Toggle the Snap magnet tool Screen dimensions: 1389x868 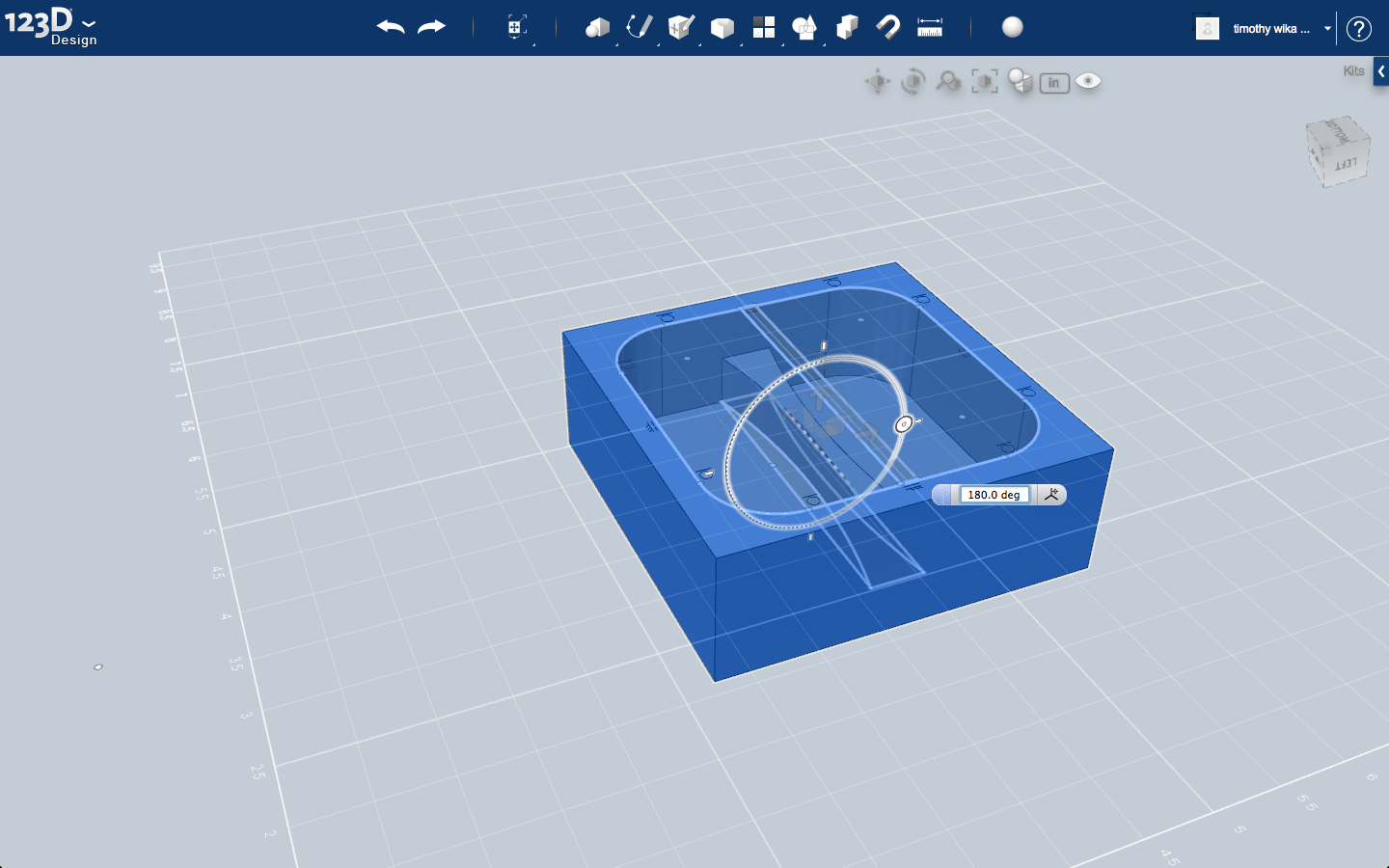(888, 27)
